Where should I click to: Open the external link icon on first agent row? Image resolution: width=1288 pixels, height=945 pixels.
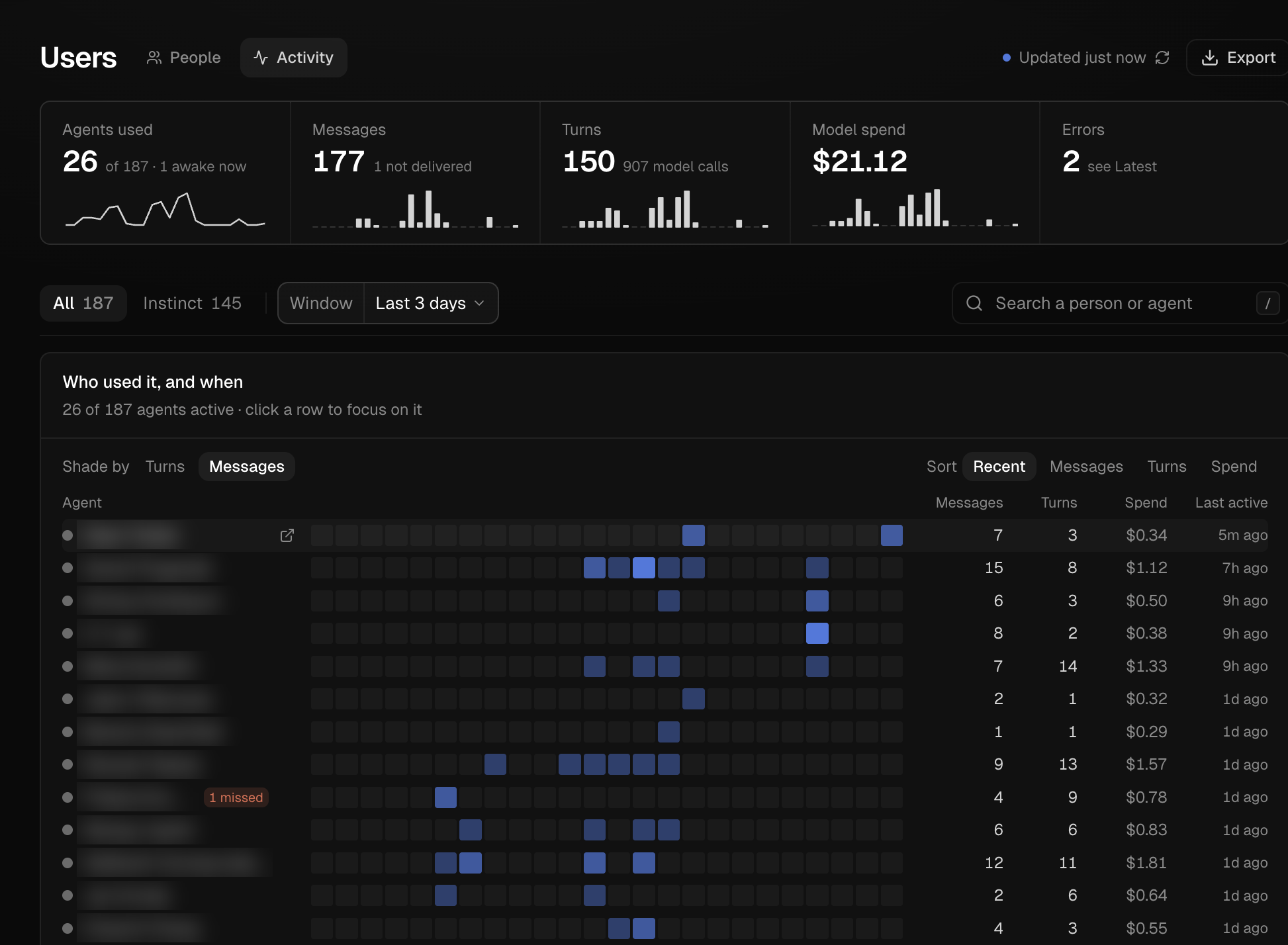click(287, 535)
